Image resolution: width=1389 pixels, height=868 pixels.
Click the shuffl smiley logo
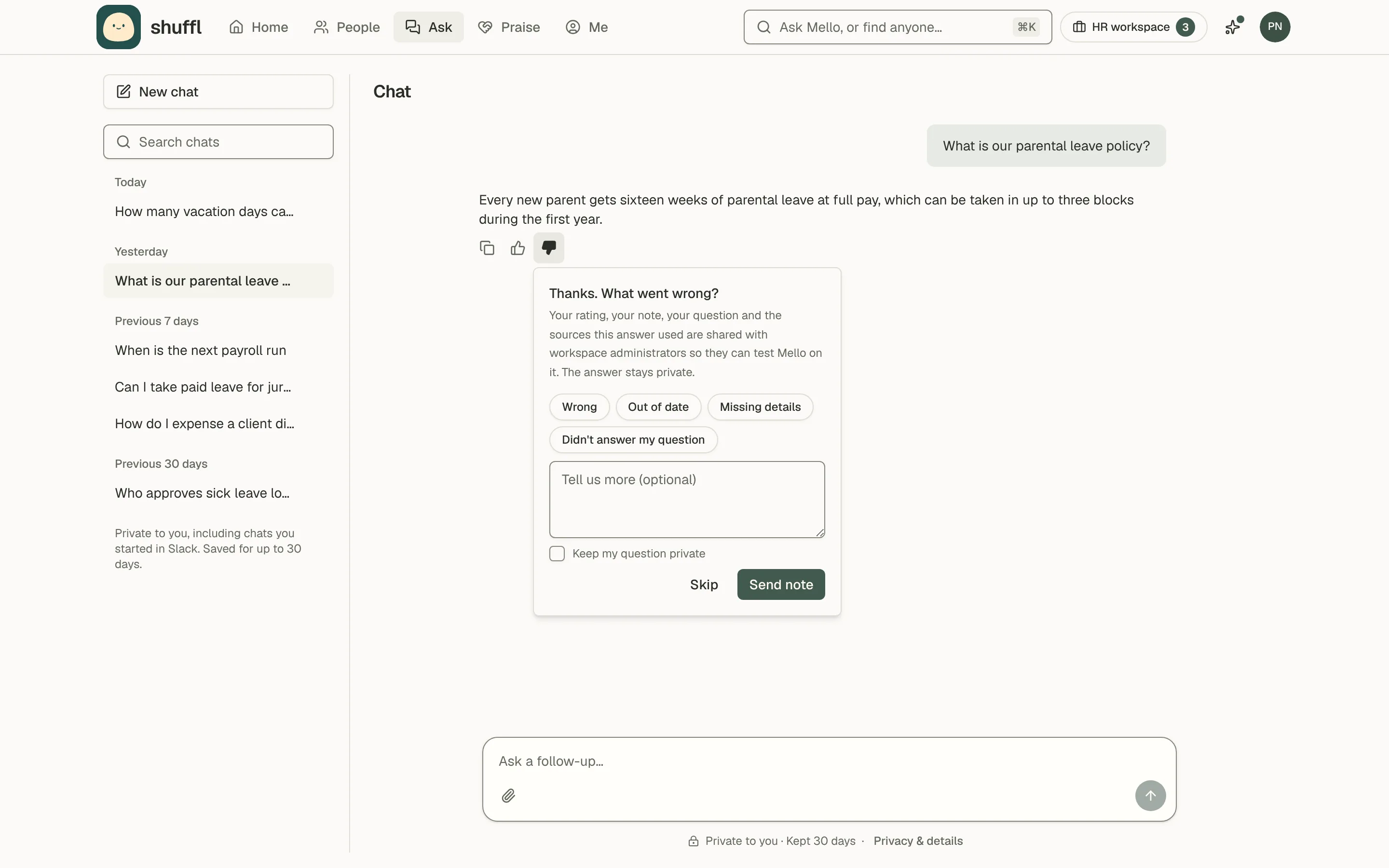coord(118,27)
